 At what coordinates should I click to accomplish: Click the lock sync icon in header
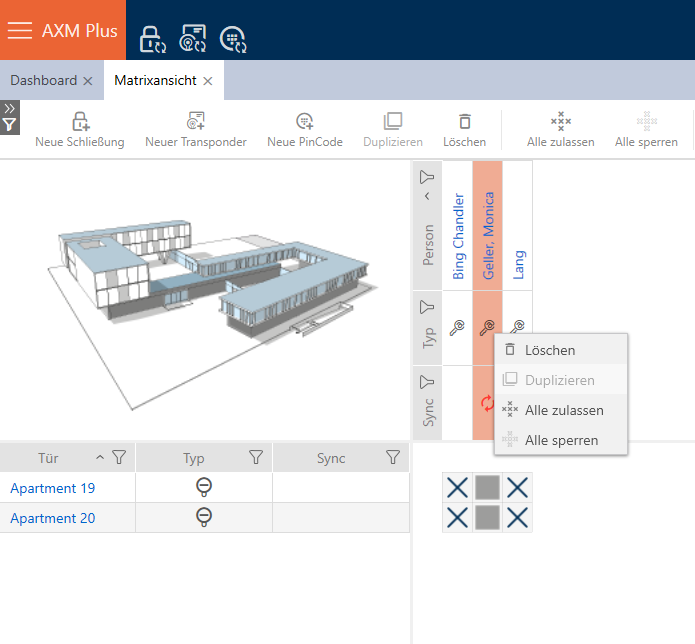(152, 38)
